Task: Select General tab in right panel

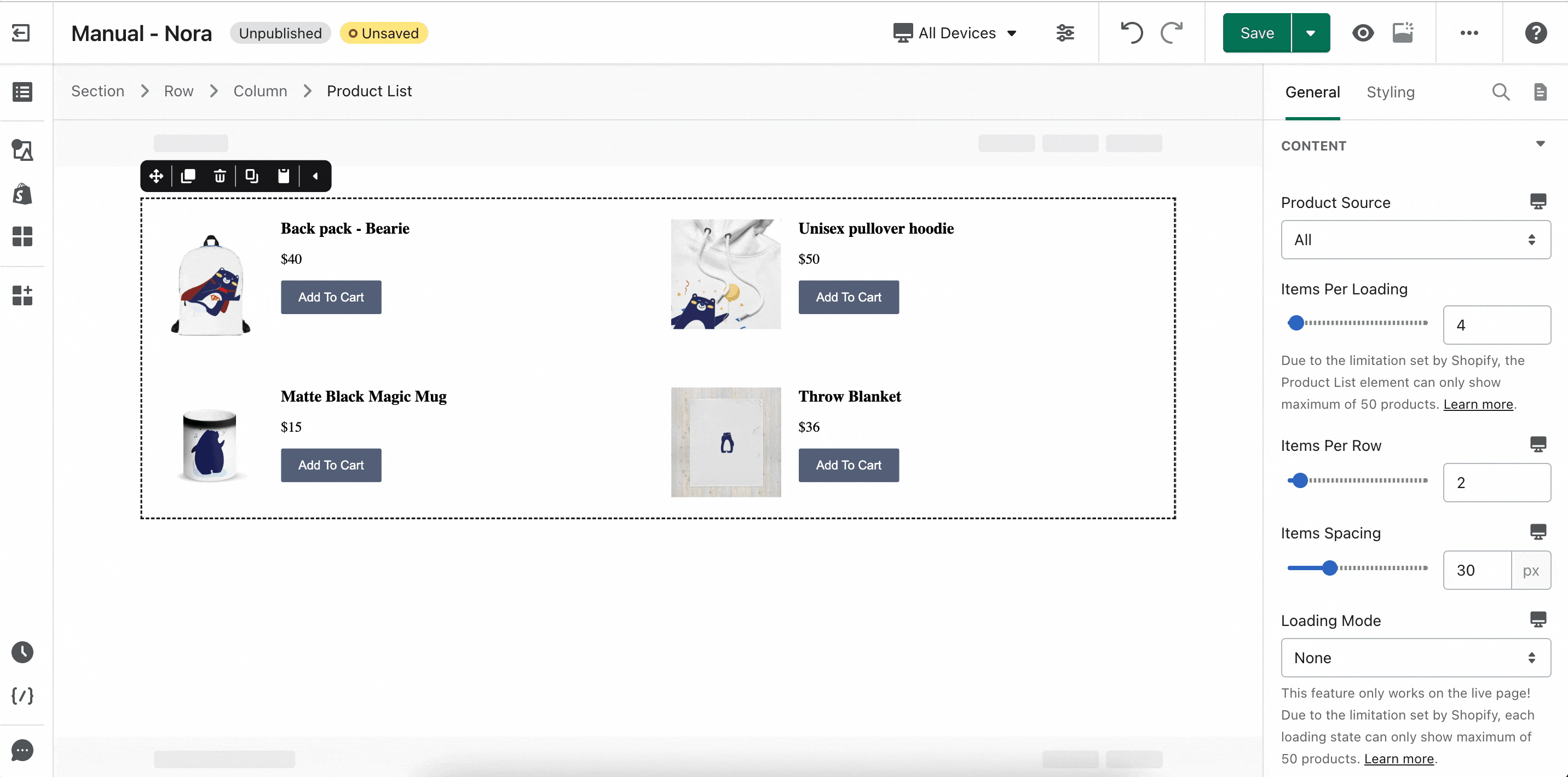Action: point(1312,92)
